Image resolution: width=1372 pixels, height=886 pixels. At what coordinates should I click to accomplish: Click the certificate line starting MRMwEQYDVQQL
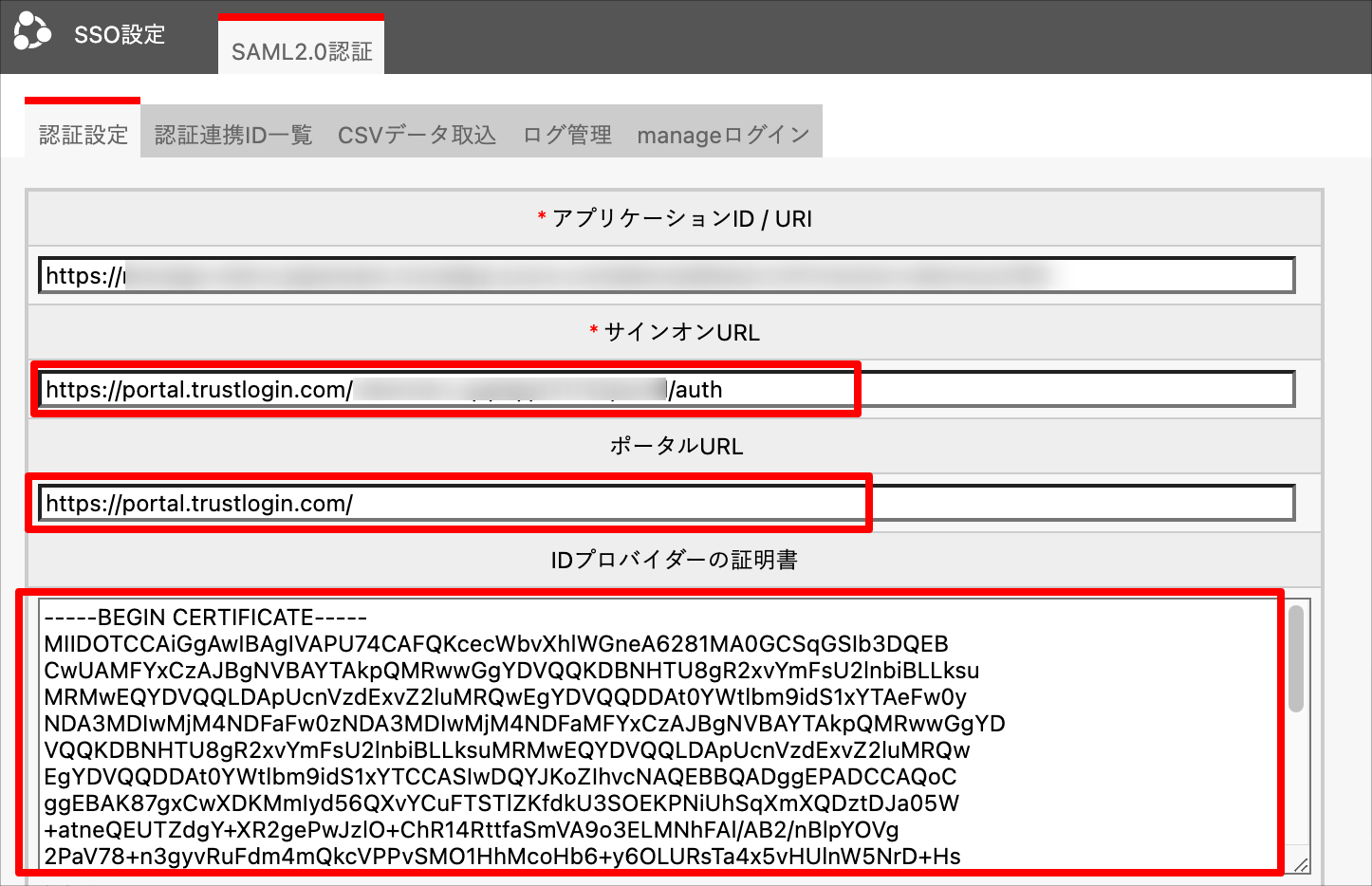tap(505, 696)
